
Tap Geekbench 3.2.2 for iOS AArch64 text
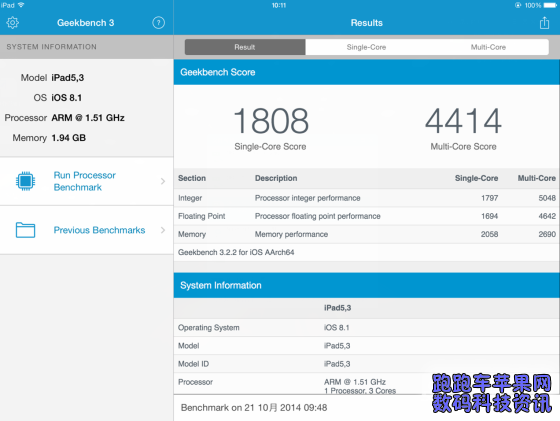click(236, 252)
